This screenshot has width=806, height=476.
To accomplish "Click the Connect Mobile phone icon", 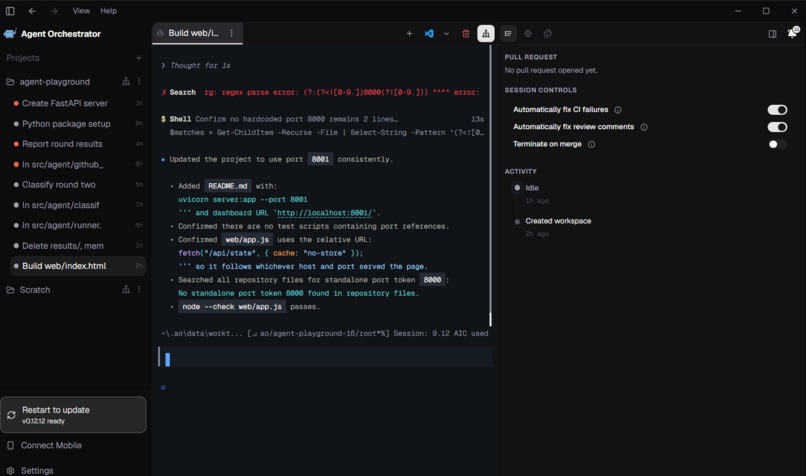I will tap(10, 446).
